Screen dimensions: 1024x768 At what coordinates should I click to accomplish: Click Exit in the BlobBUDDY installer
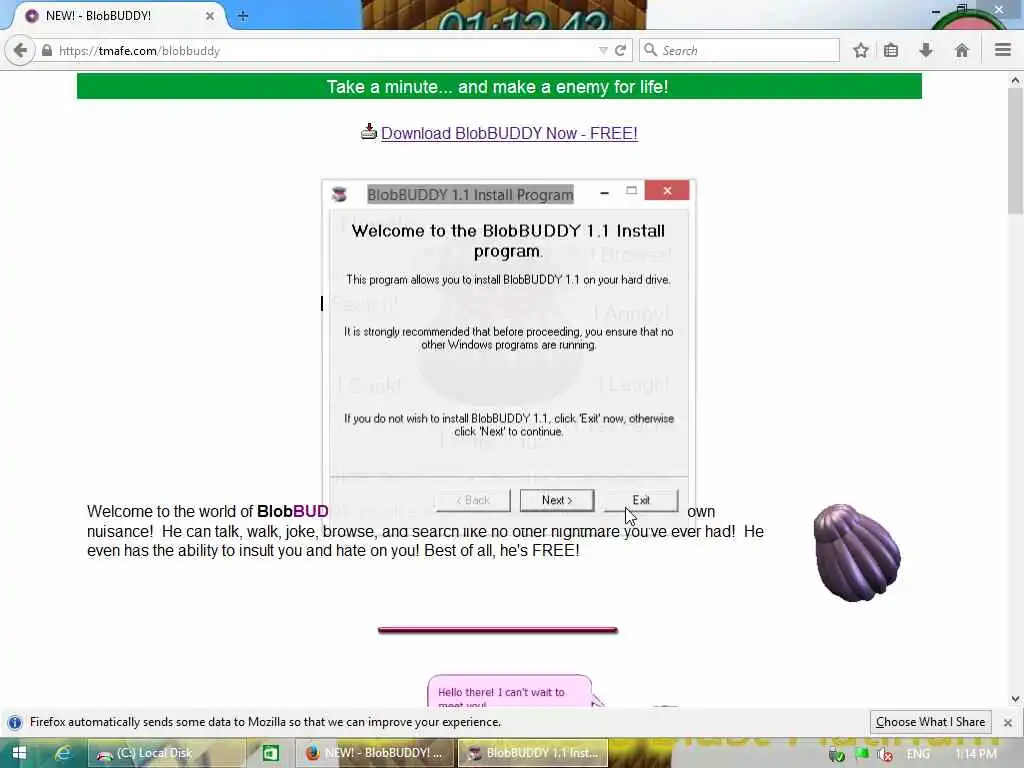click(641, 500)
